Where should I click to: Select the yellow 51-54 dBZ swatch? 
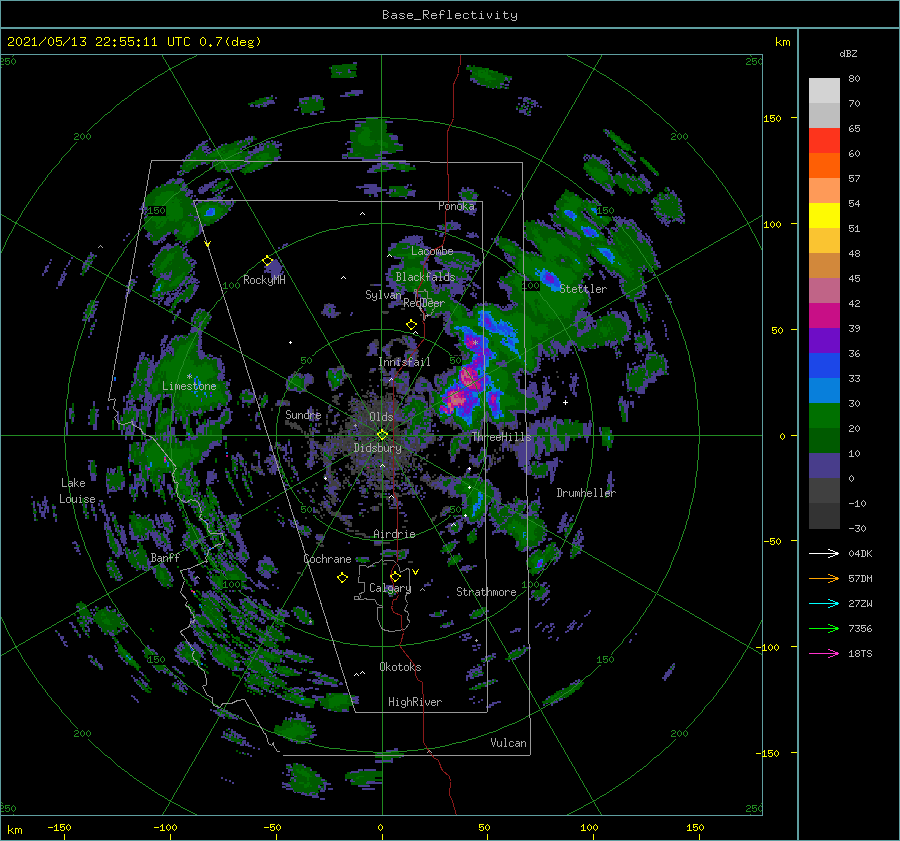pyautogui.click(x=824, y=216)
